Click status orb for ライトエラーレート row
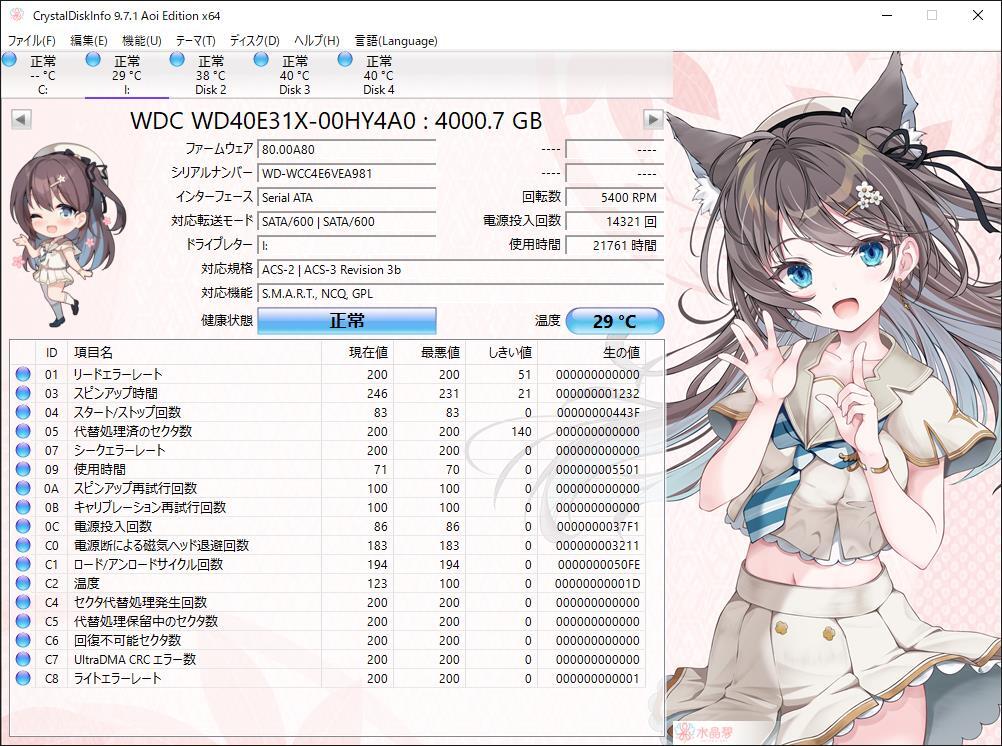Image resolution: width=1002 pixels, height=746 pixels. click(x=23, y=678)
